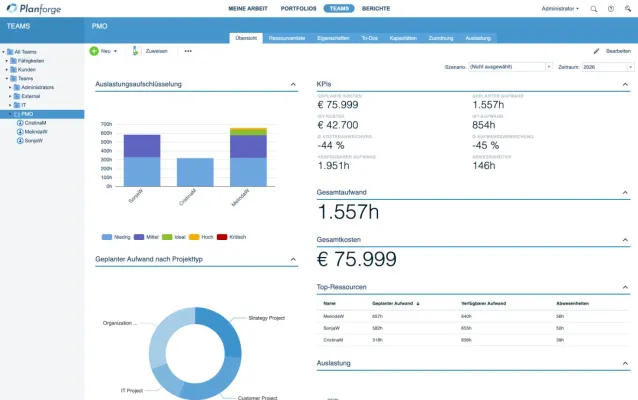Select the SonjaW user icon

(20, 141)
